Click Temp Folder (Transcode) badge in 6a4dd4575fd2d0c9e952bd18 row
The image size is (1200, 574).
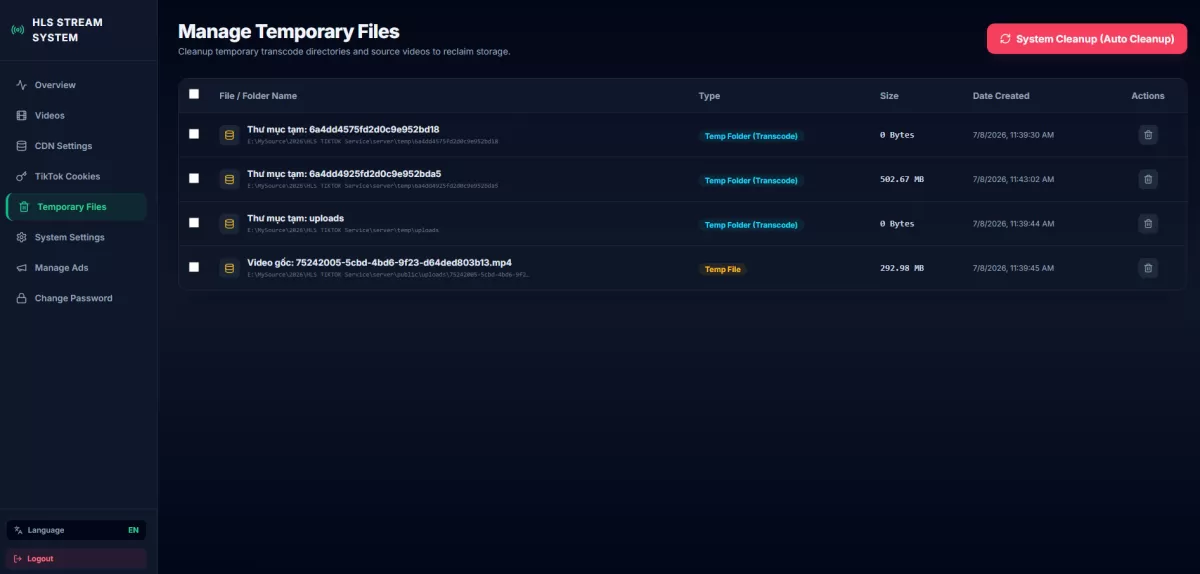pos(751,136)
